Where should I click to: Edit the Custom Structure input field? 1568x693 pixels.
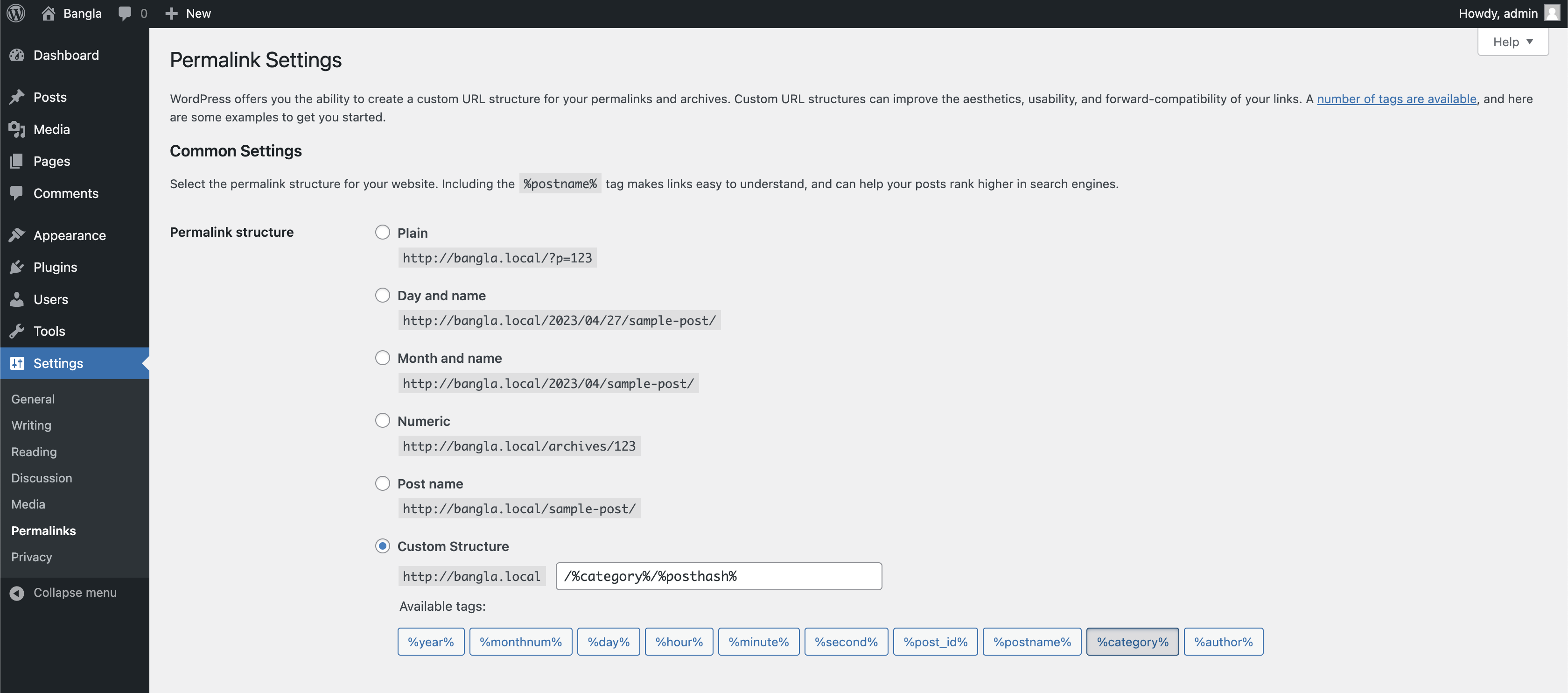coord(720,575)
